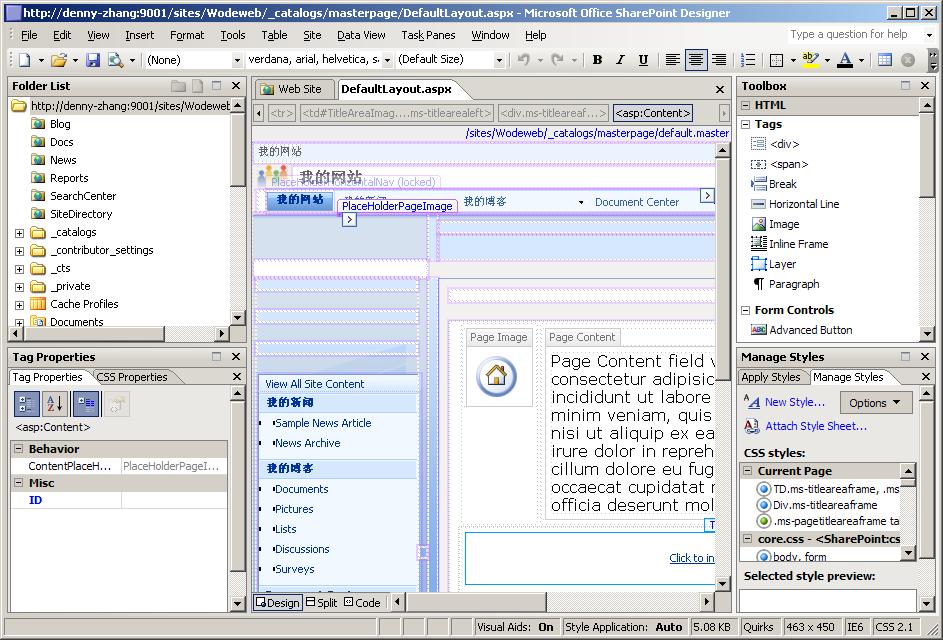Image resolution: width=943 pixels, height=640 pixels.
Task: Show categorized list in Tag Properties
Action: pyautogui.click(x=26, y=404)
